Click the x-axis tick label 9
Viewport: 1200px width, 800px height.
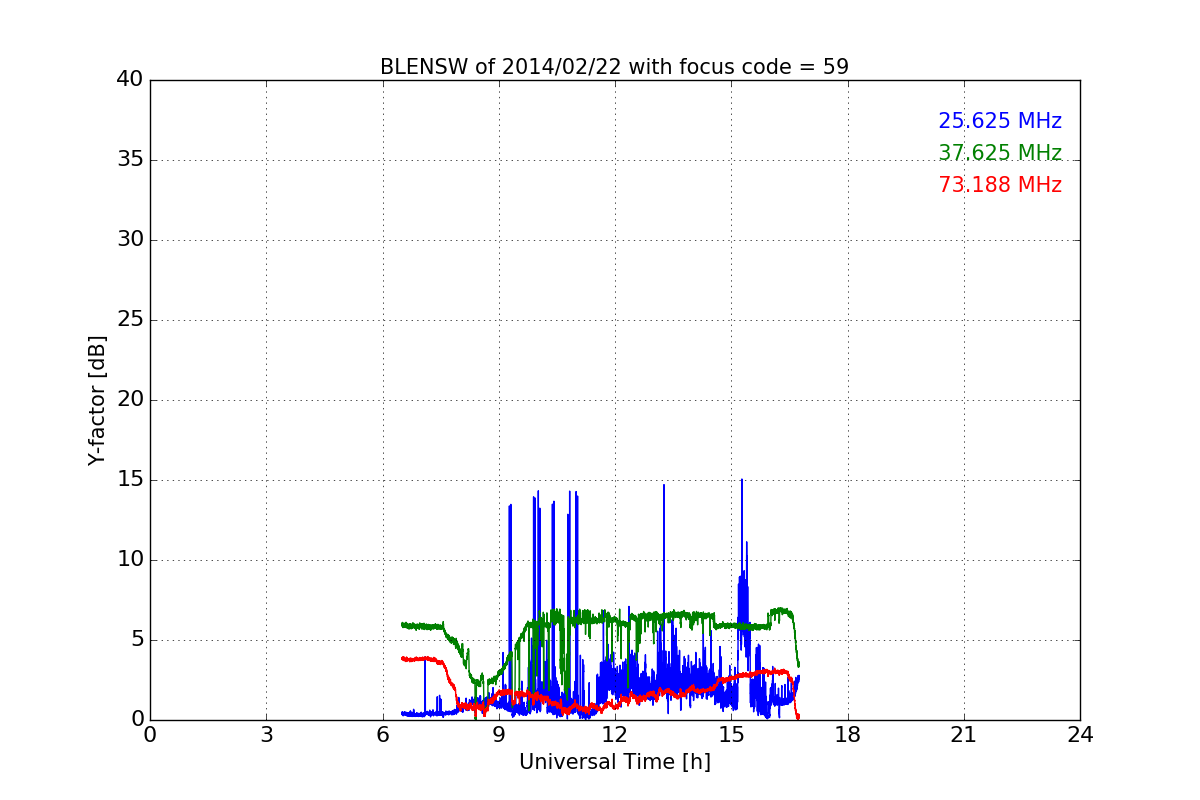pyautogui.click(x=499, y=735)
